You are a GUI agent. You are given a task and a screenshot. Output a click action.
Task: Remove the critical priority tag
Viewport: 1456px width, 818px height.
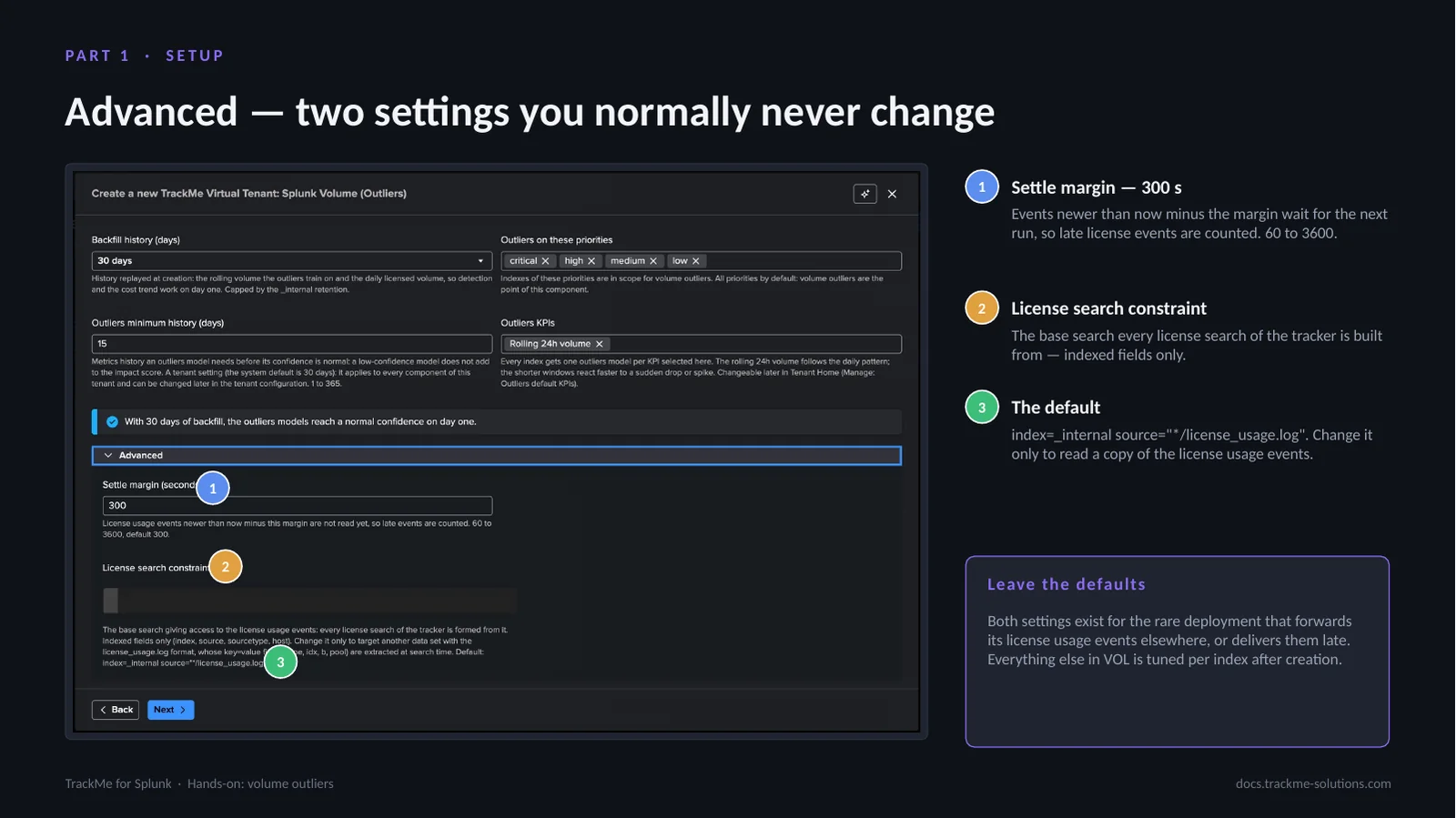click(x=545, y=261)
